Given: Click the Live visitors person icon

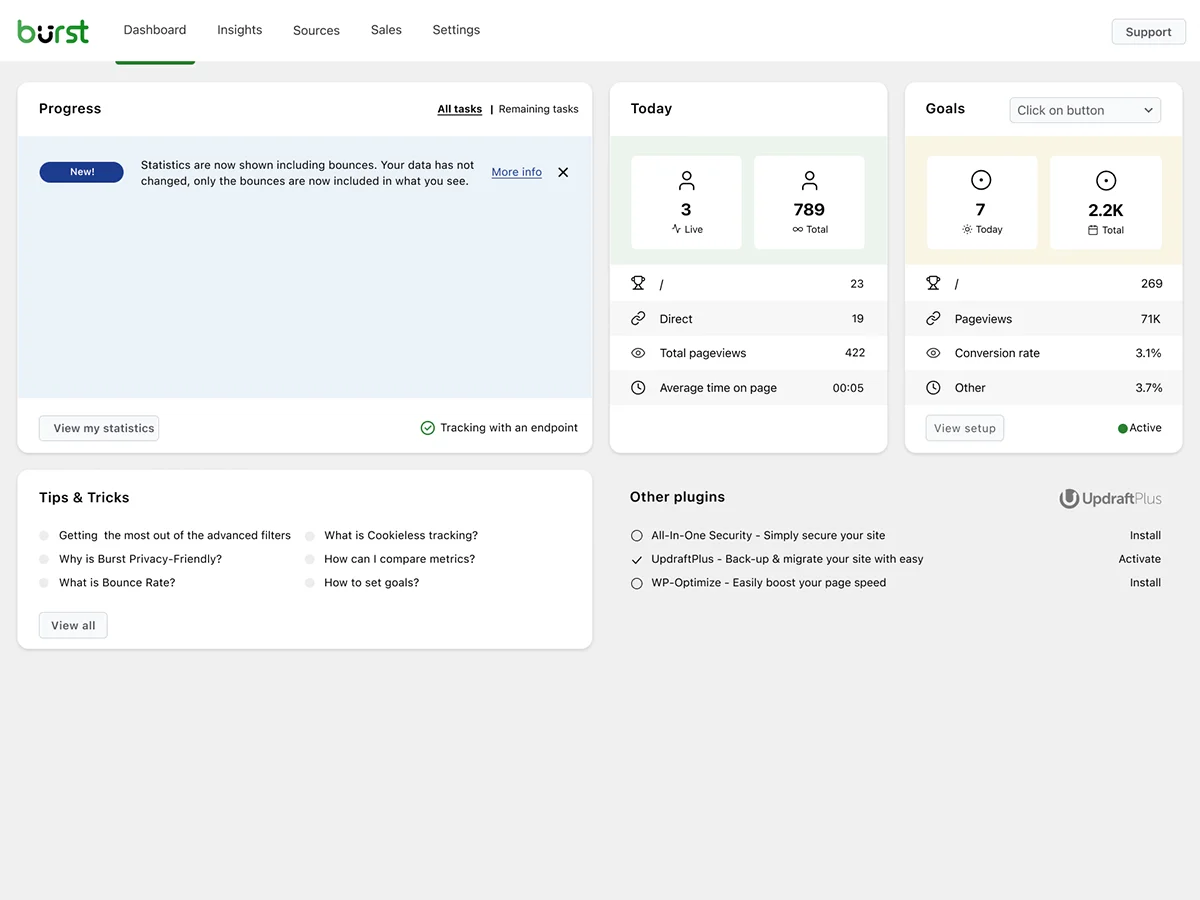Looking at the screenshot, I should tap(686, 181).
